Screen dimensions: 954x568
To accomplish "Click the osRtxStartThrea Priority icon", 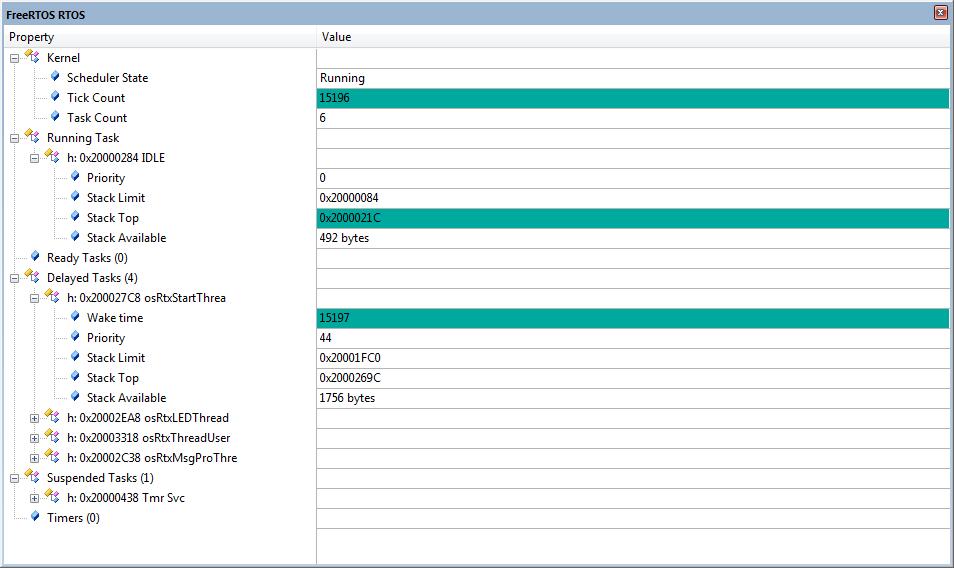I will click(75, 336).
